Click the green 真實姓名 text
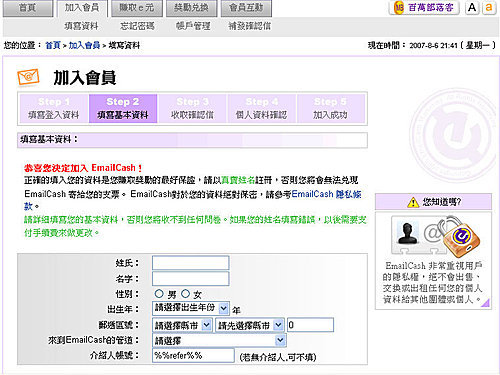This screenshot has width=500, height=375. pyautogui.click(x=238, y=180)
